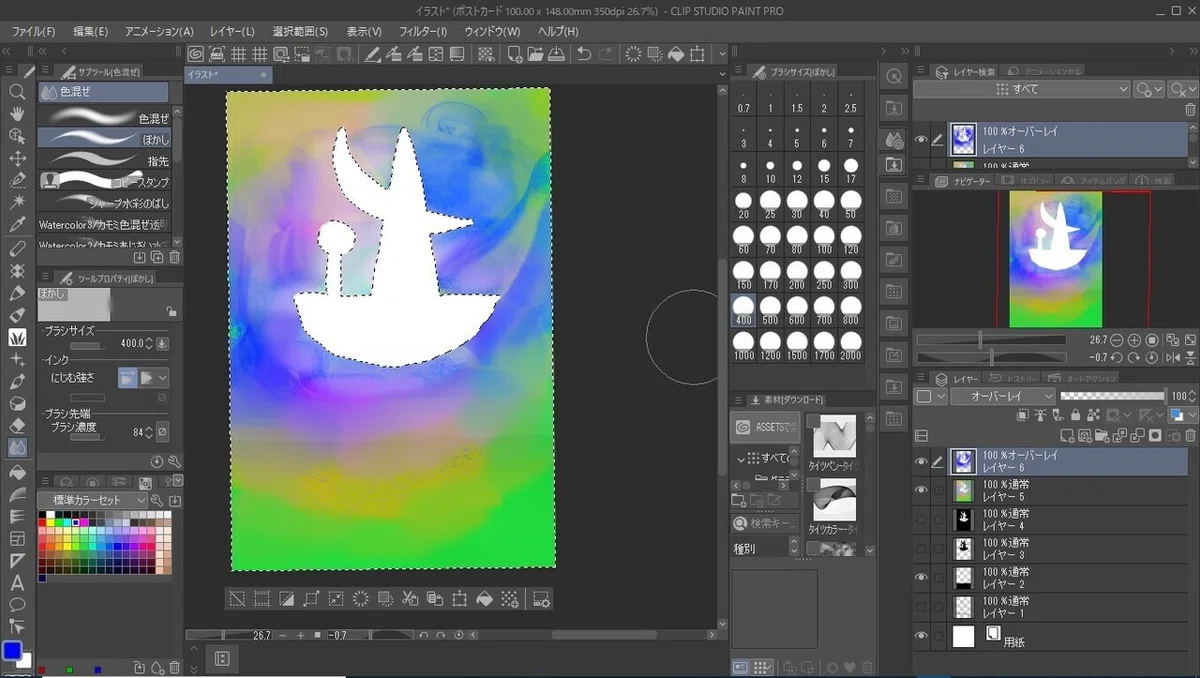Hide レイヤー 5 with its eye icon
1200x678 pixels.
point(921,490)
